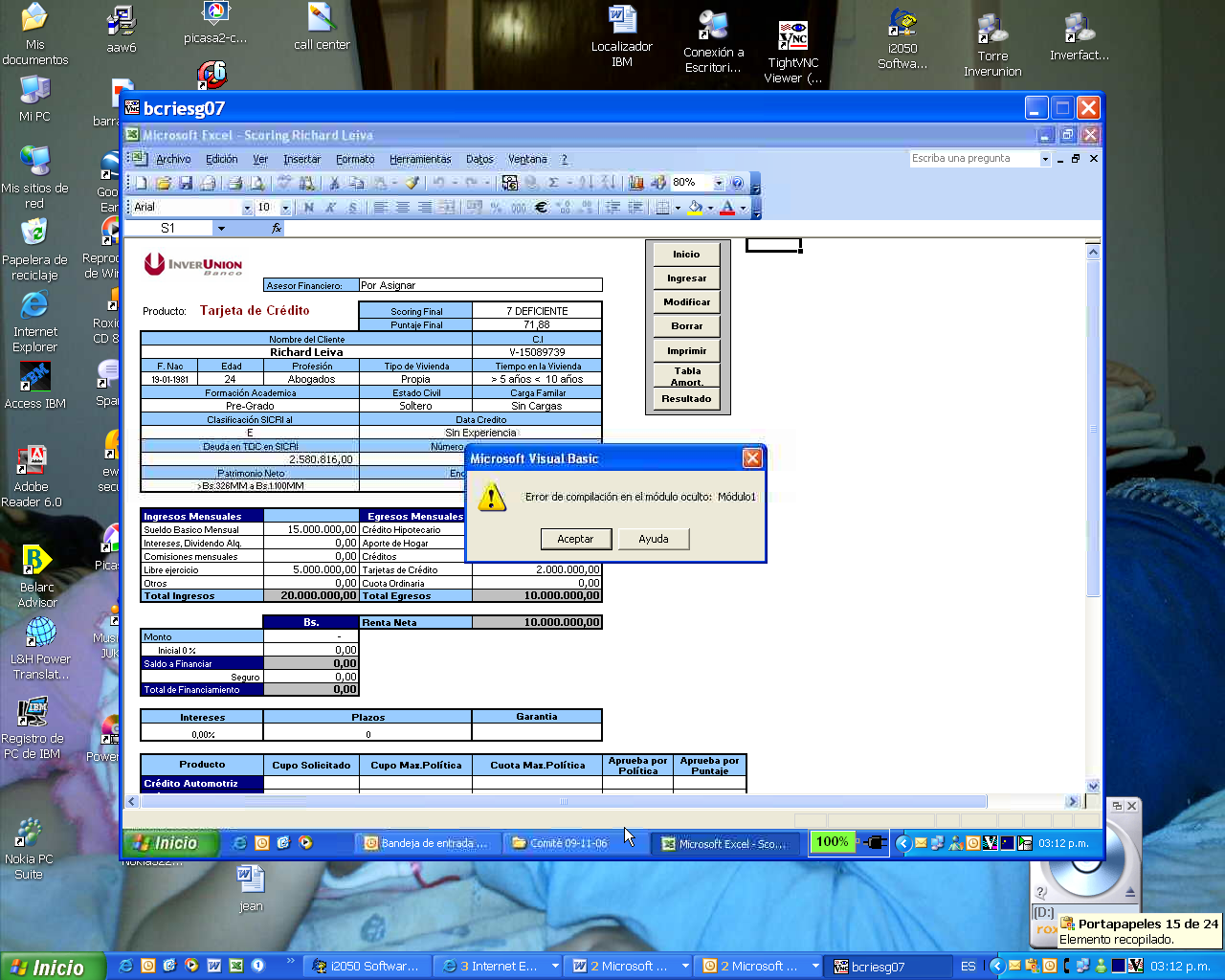Select the Format Painter brush icon
This screenshot has width=1225, height=980.
412,183
